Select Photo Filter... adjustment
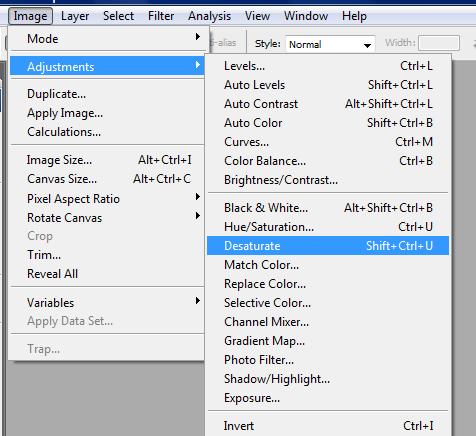 coord(328,360)
